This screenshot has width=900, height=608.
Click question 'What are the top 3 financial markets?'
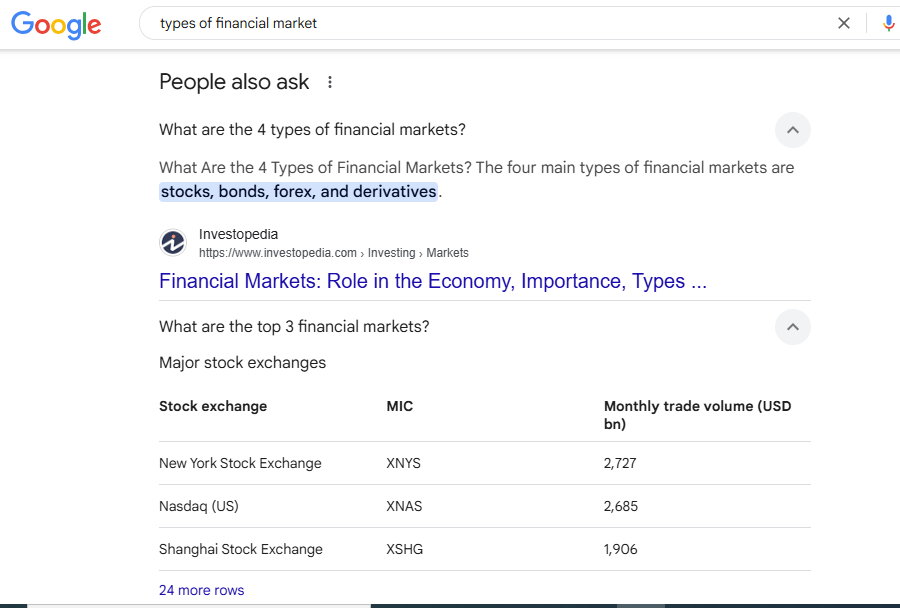[x=294, y=327]
